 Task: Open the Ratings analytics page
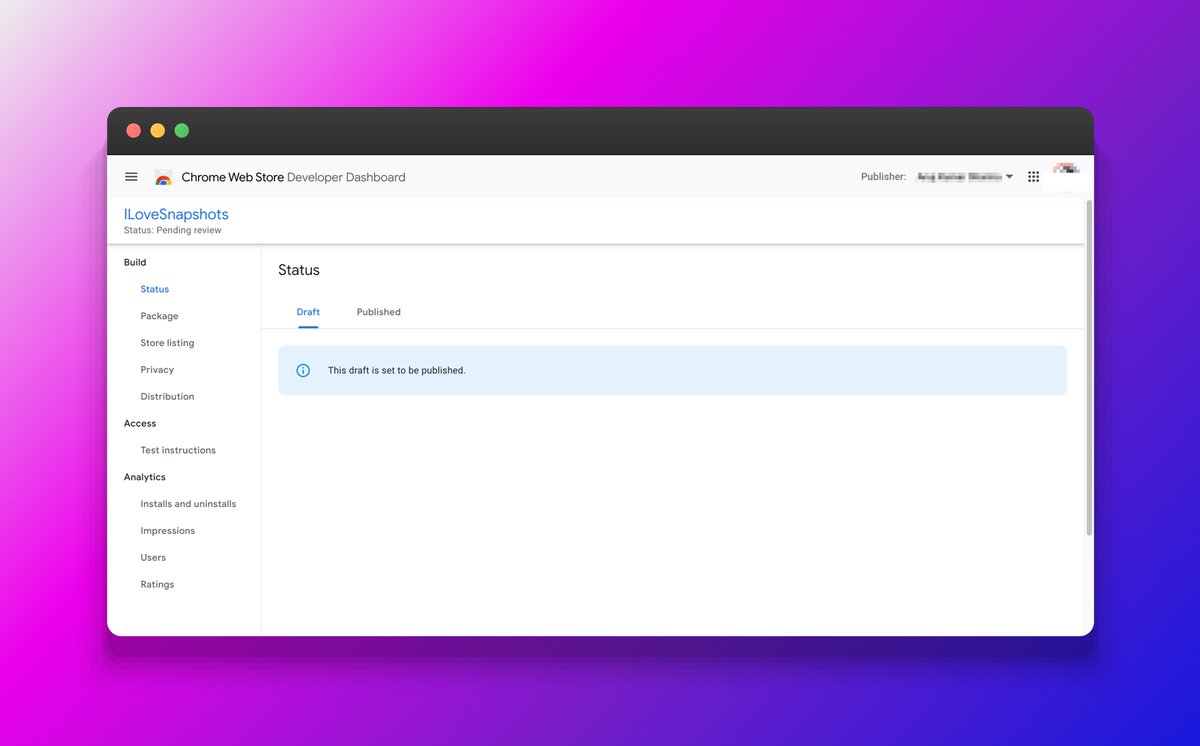157,585
